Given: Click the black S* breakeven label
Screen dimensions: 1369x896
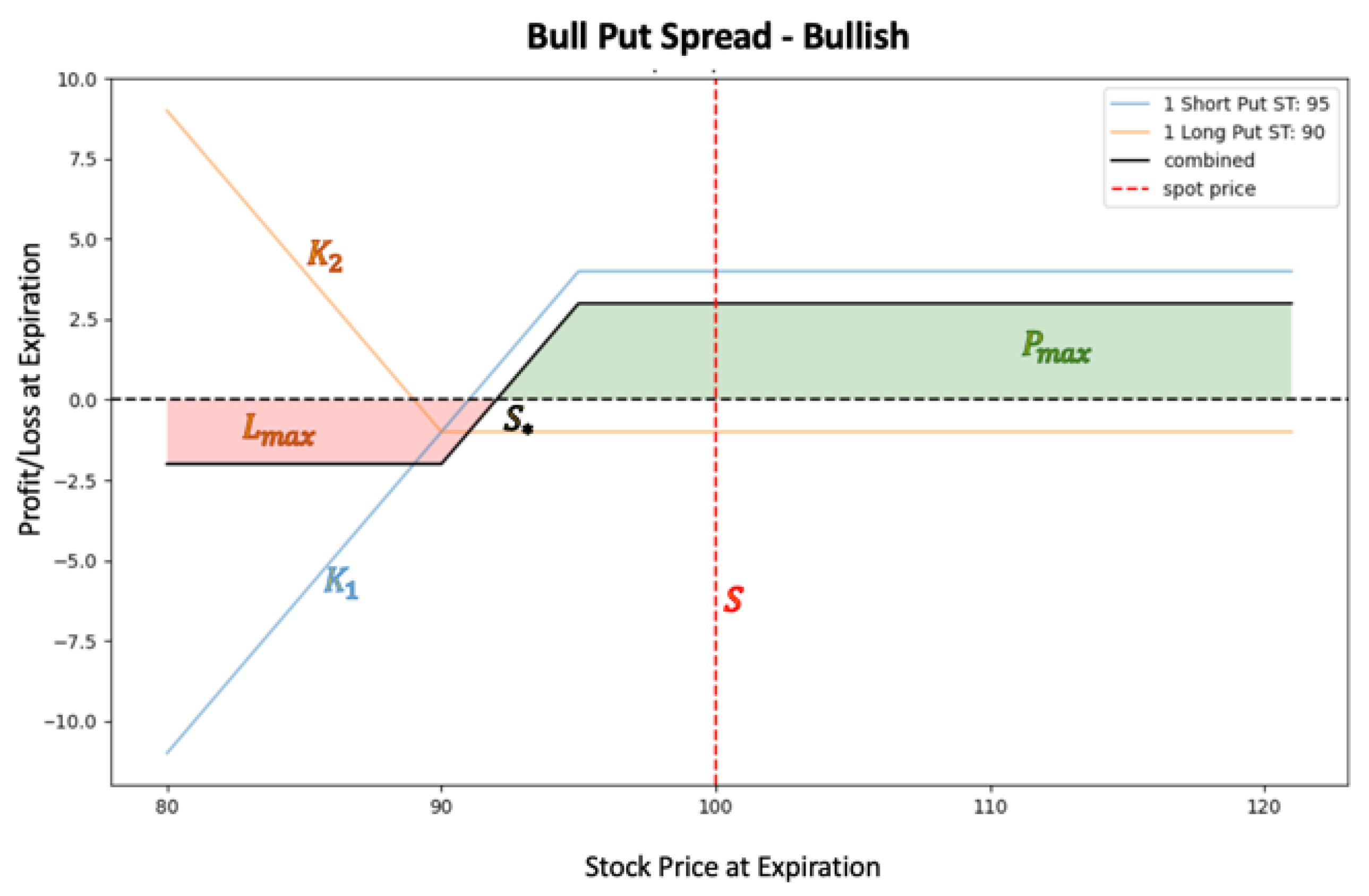Looking at the screenshot, I should [x=518, y=420].
